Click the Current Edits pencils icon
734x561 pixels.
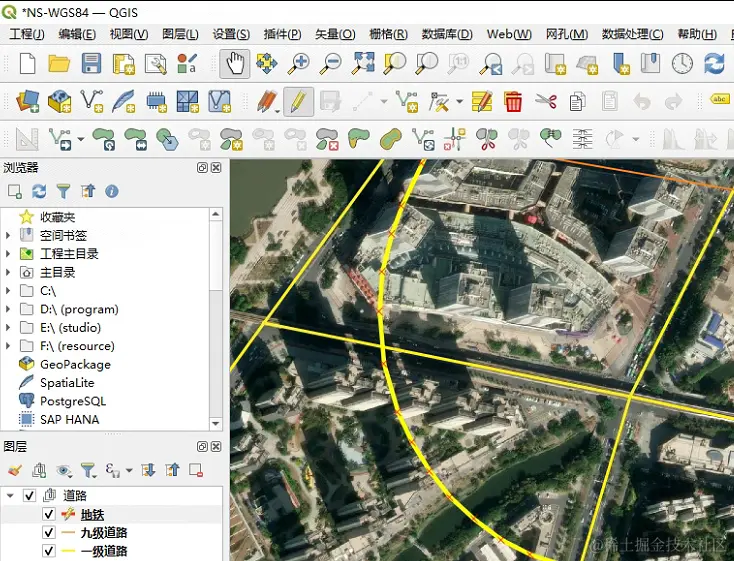(266, 101)
